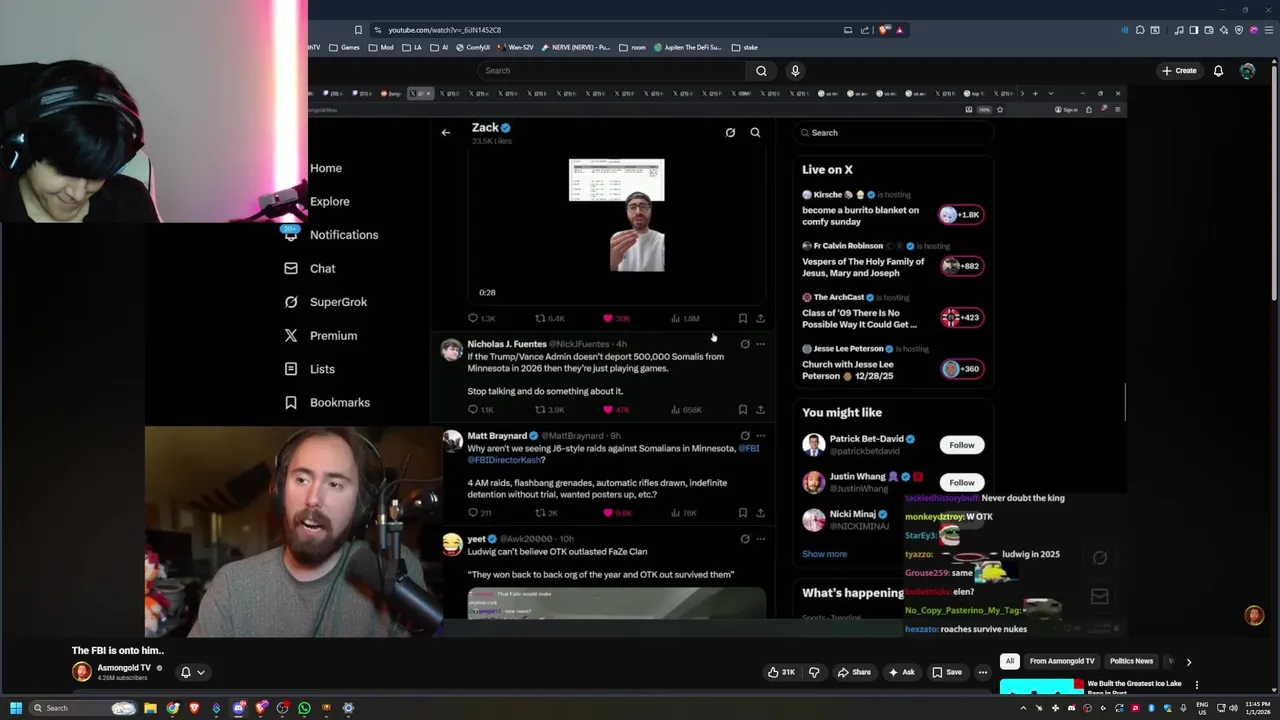
Task: Share Matt Braynard's post
Action: (x=760, y=513)
